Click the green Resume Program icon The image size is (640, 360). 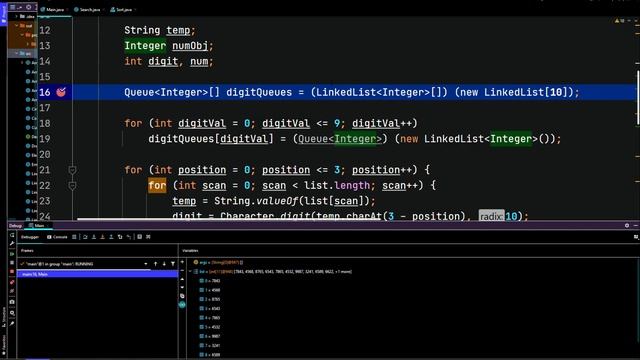coord(12,254)
